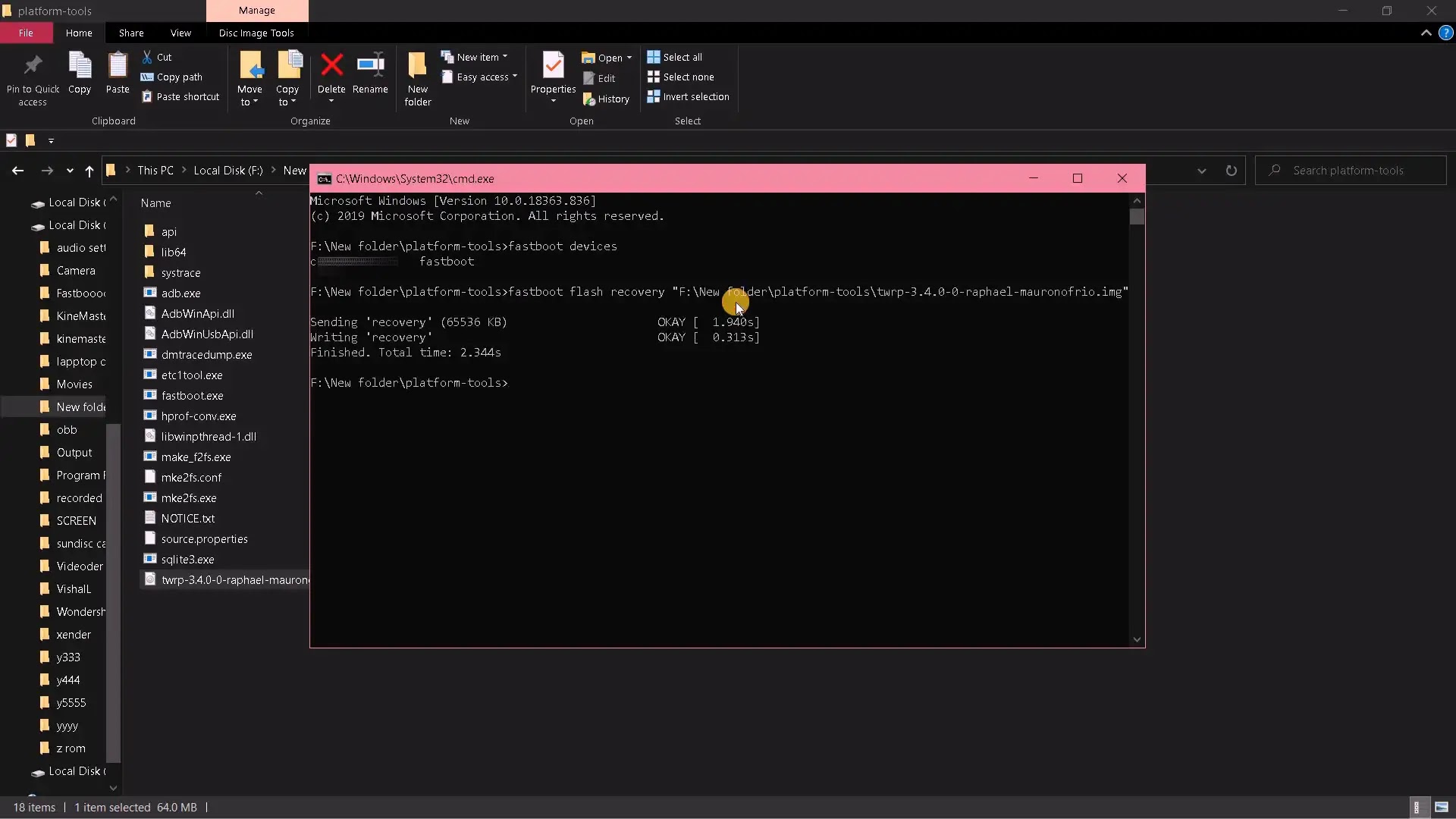Click Select all in ribbon
This screenshot has width=1456, height=819.
coord(674,57)
